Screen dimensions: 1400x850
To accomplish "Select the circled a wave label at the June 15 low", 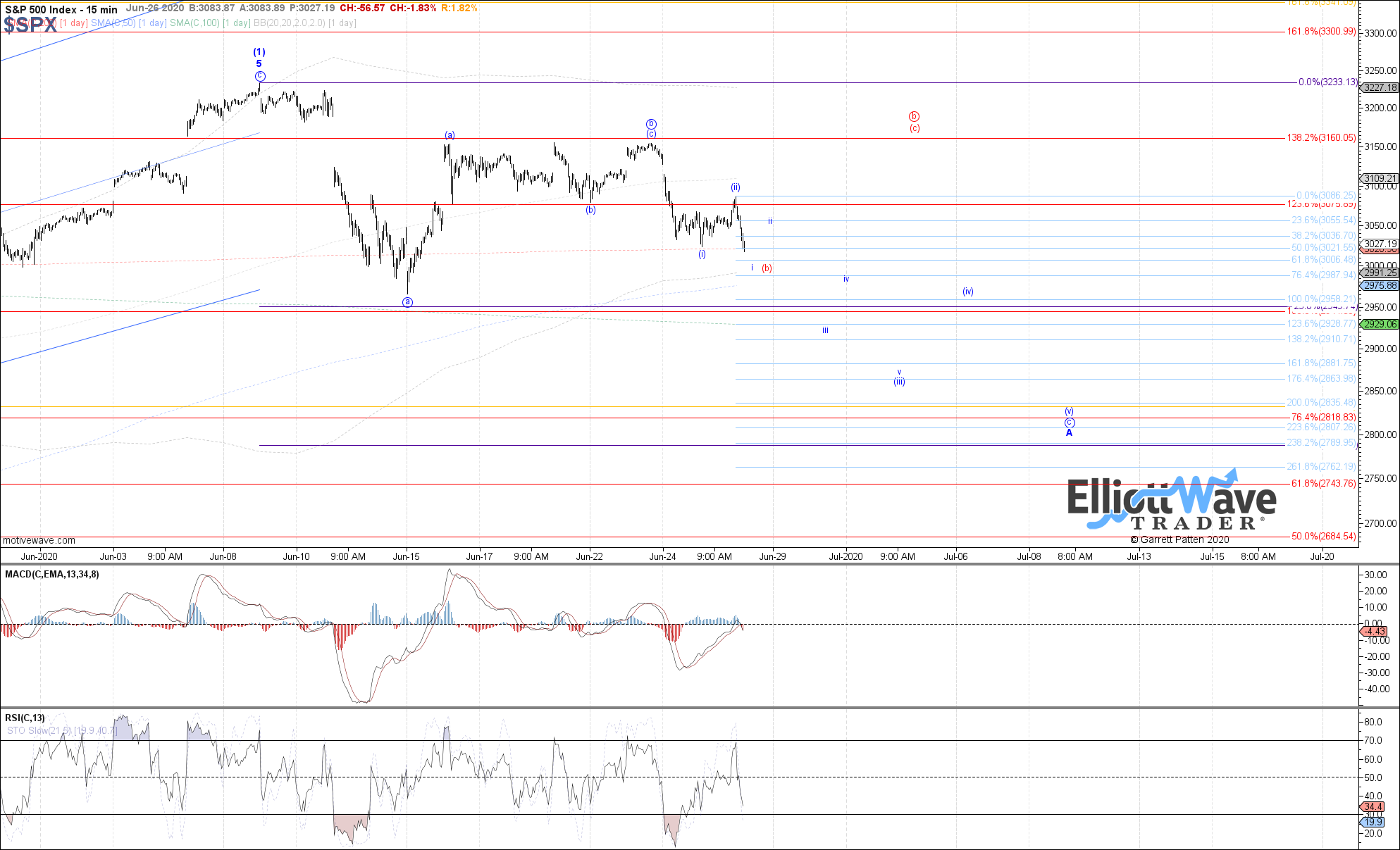I will (407, 302).
